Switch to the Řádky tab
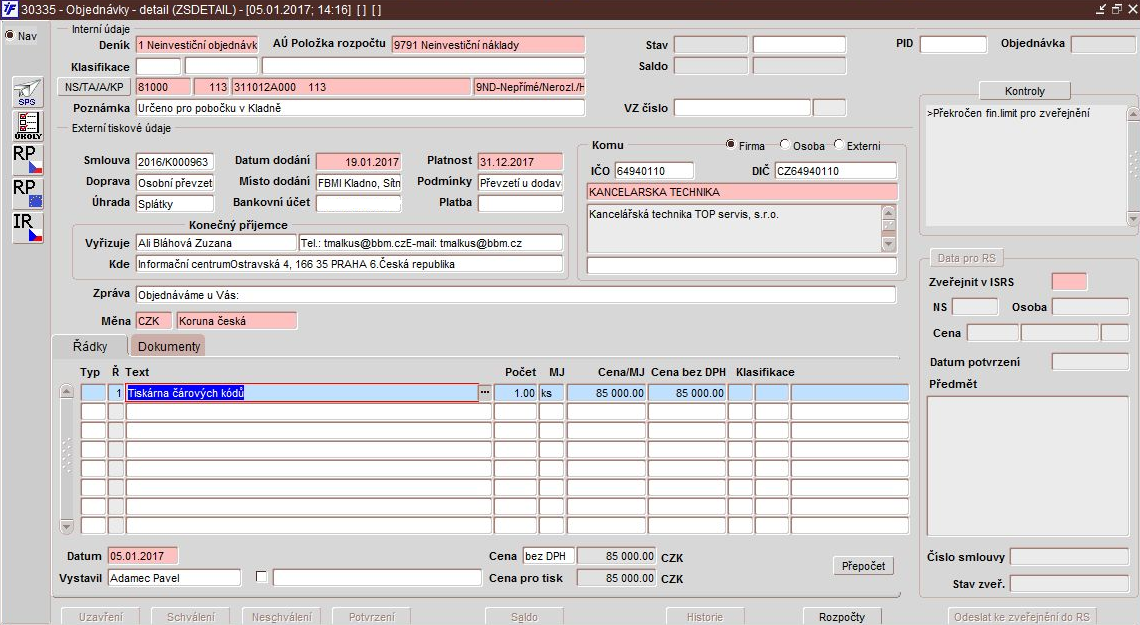Viewport: 1140px width, 625px height. coord(90,346)
